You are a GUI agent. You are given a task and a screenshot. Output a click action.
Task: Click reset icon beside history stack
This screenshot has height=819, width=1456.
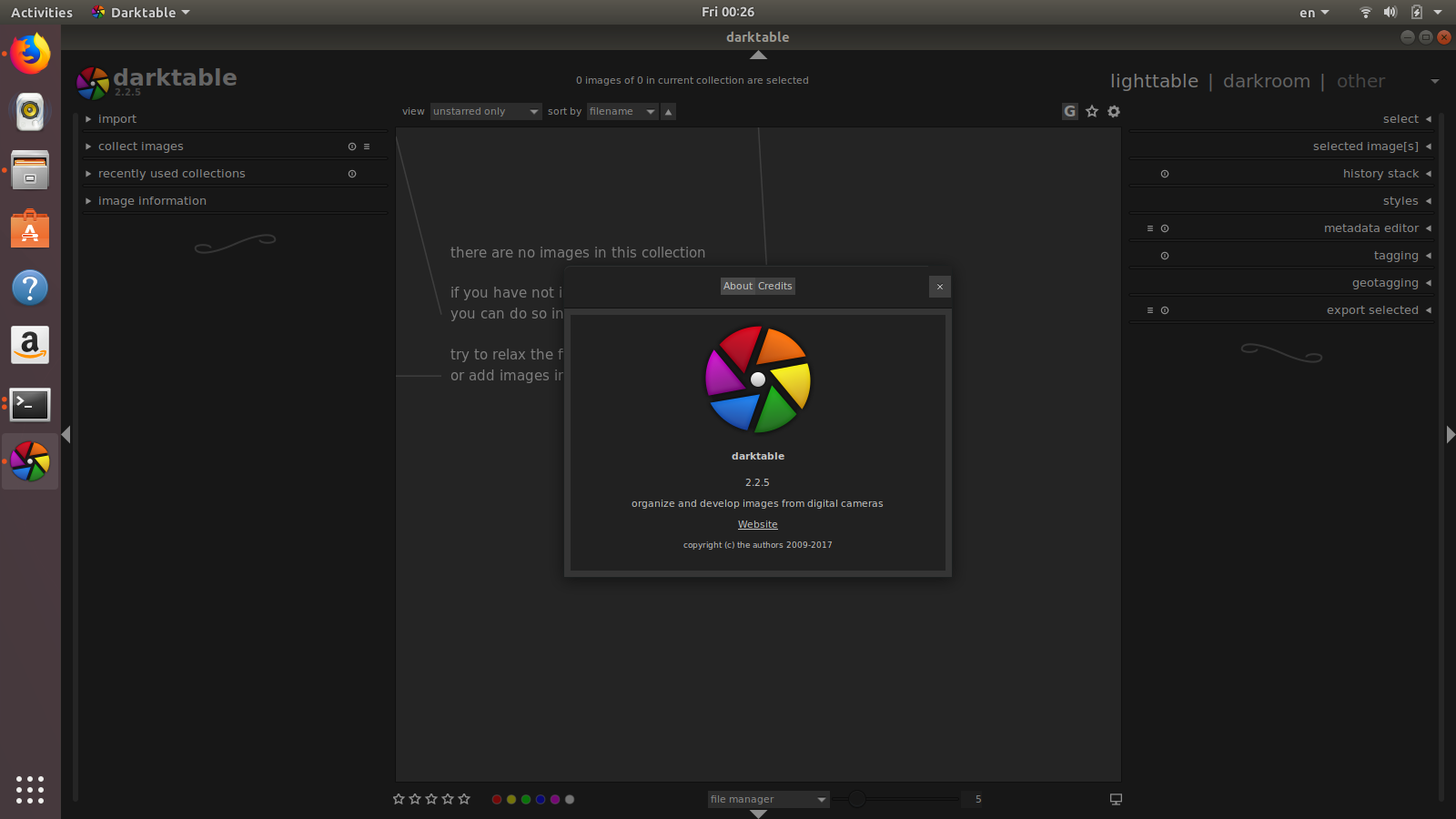pyautogui.click(x=1165, y=174)
